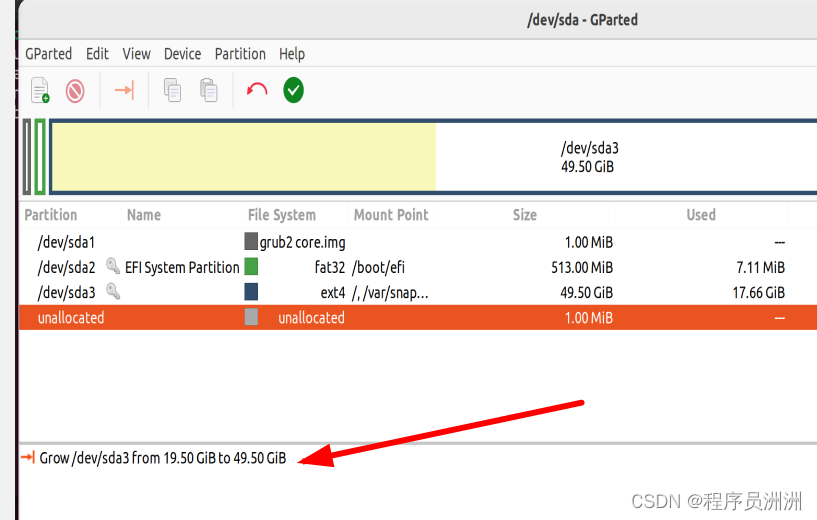Open the Partition menu

[240, 54]
